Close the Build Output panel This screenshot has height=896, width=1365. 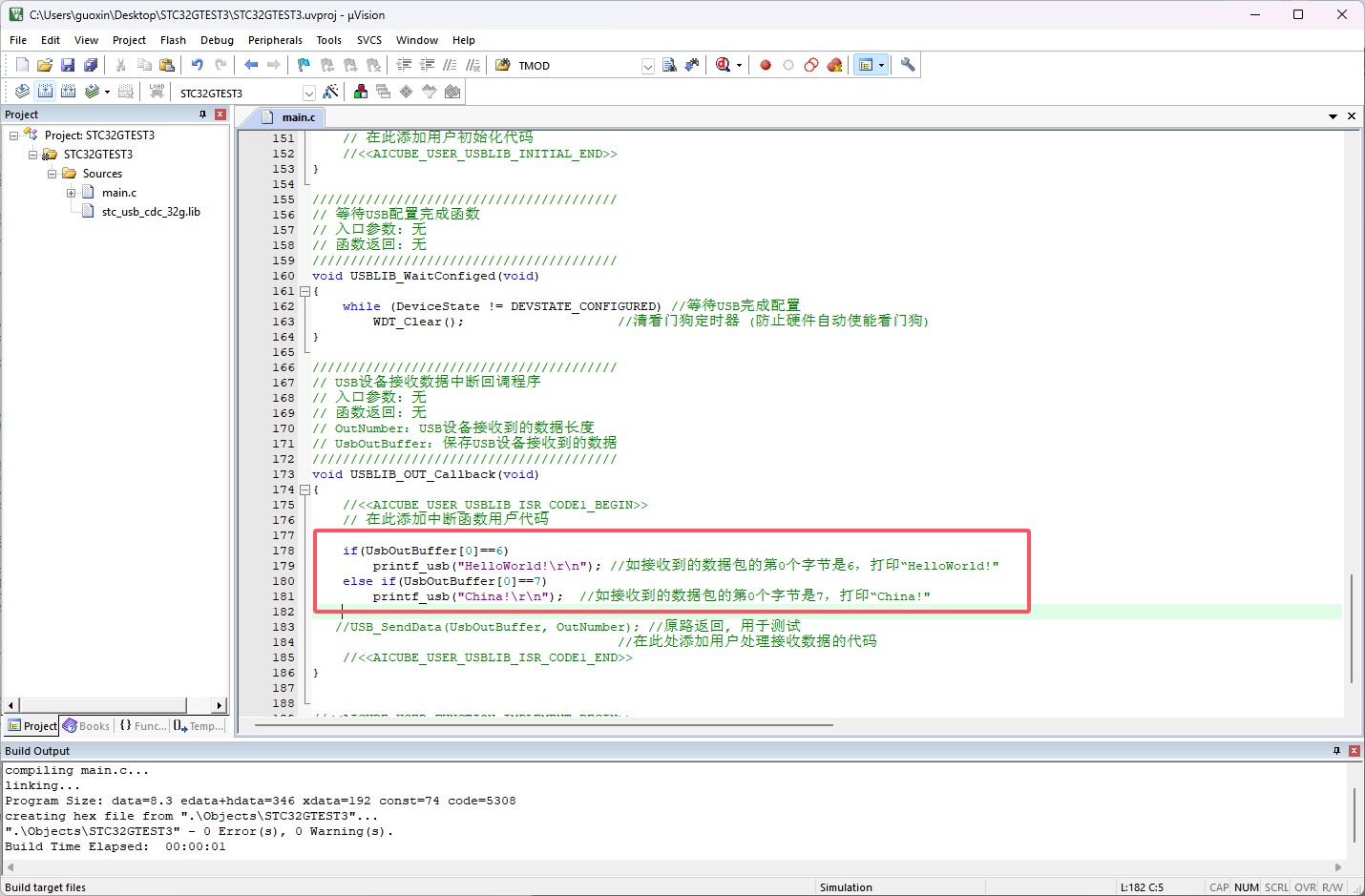pyautogui.click(x=1354, y=751)
